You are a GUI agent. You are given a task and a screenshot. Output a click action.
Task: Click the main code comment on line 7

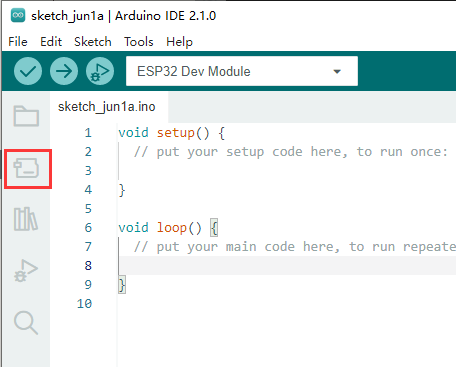point(295,247)
